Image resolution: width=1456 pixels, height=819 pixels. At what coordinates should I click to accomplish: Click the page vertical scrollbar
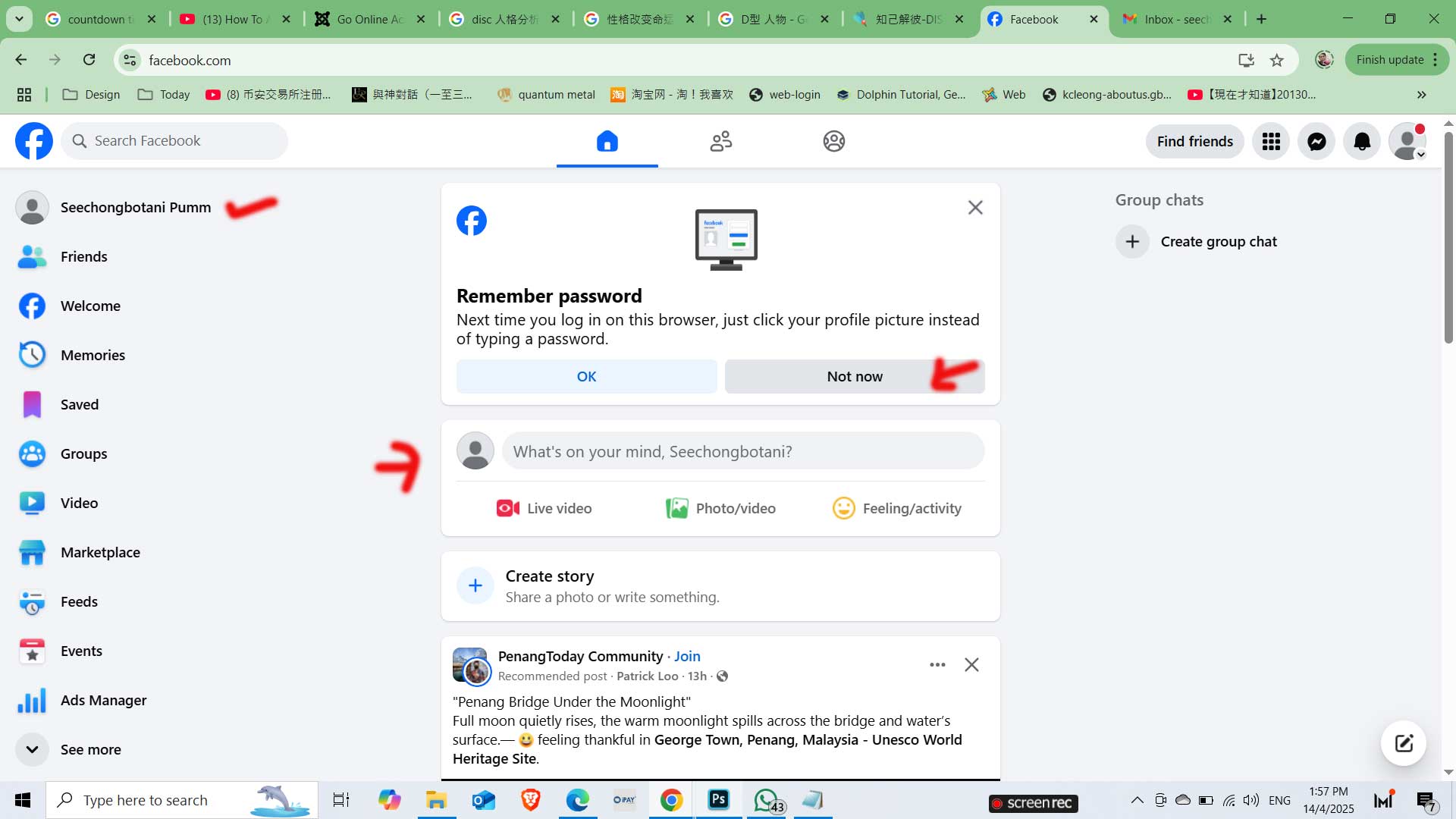tap(1448, 237)
